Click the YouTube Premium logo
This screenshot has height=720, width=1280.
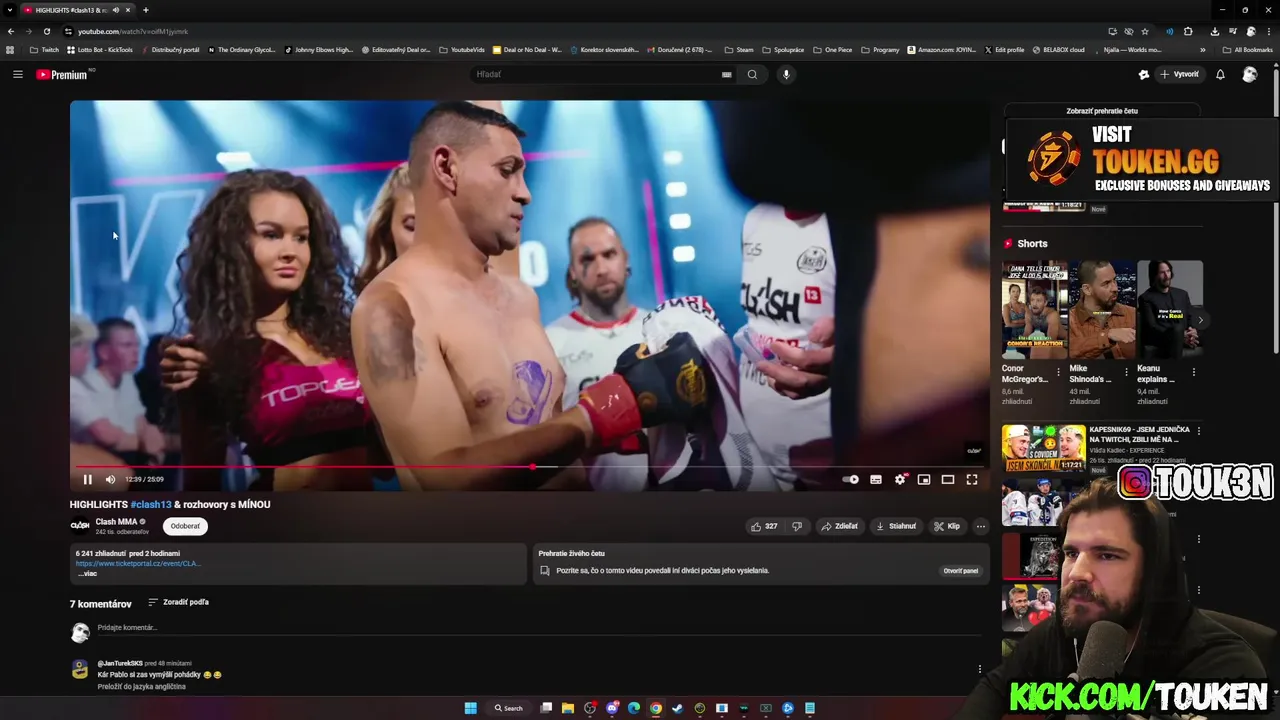pos(62,75)
